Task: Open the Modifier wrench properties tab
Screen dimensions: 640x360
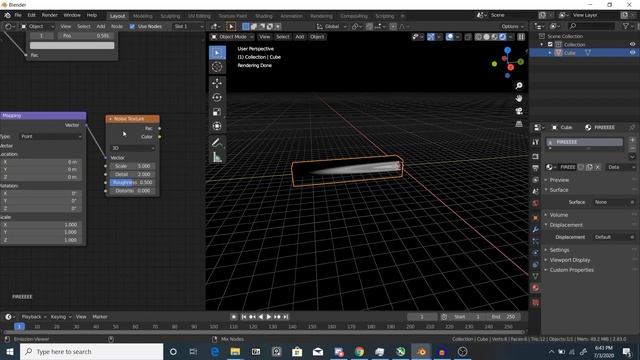Action: (x=536, y=229)
